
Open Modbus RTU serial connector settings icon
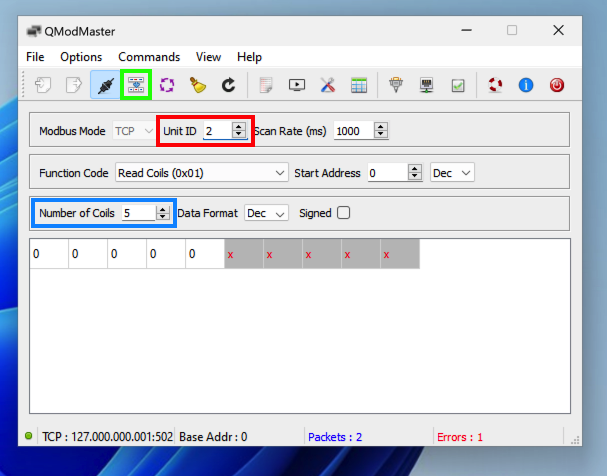tap(396, 85)
